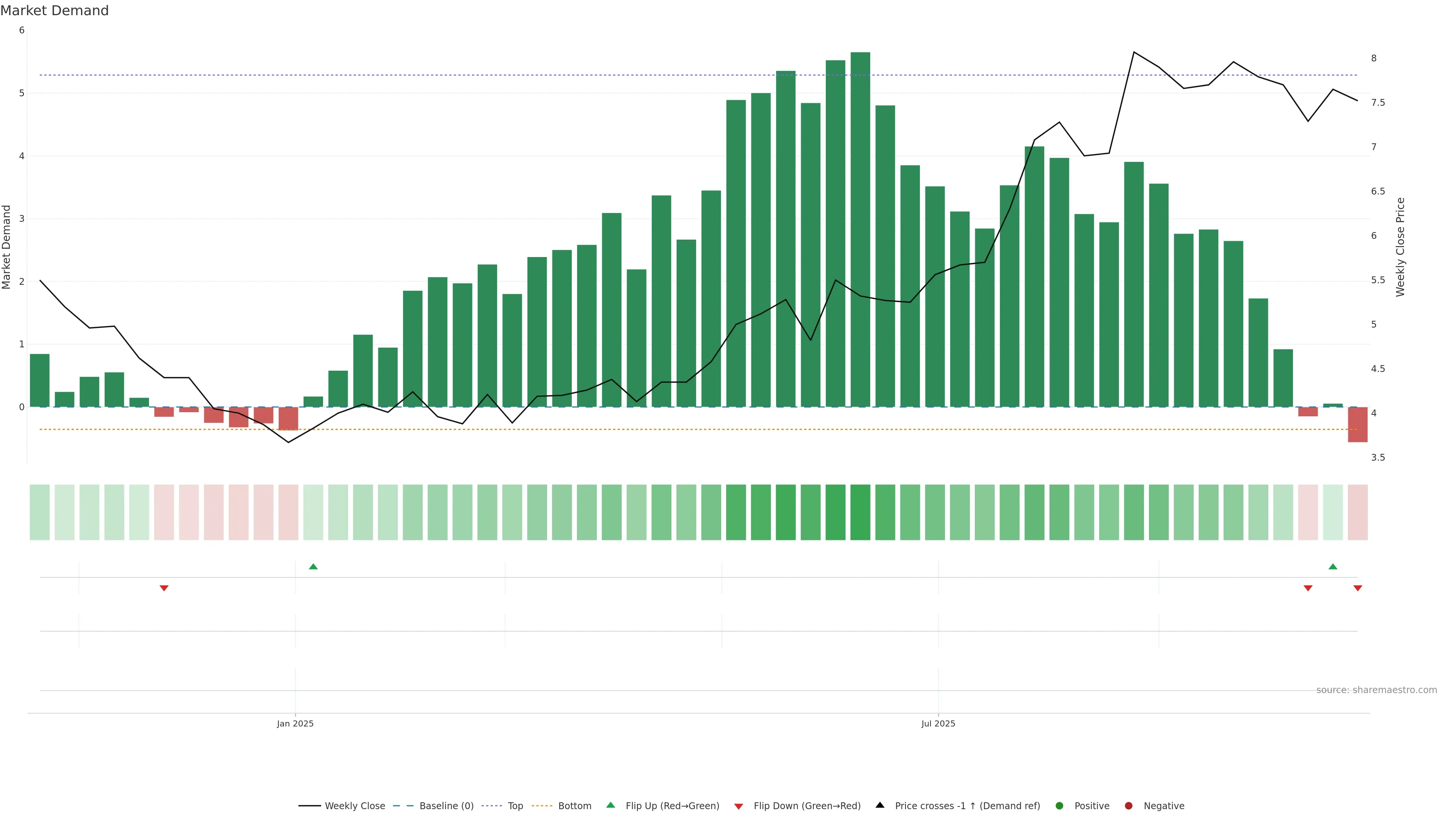Screen dimensions: 1456x819
Task: Click Flip Down red triangle legend icon
Action: [x=738, y=806]
